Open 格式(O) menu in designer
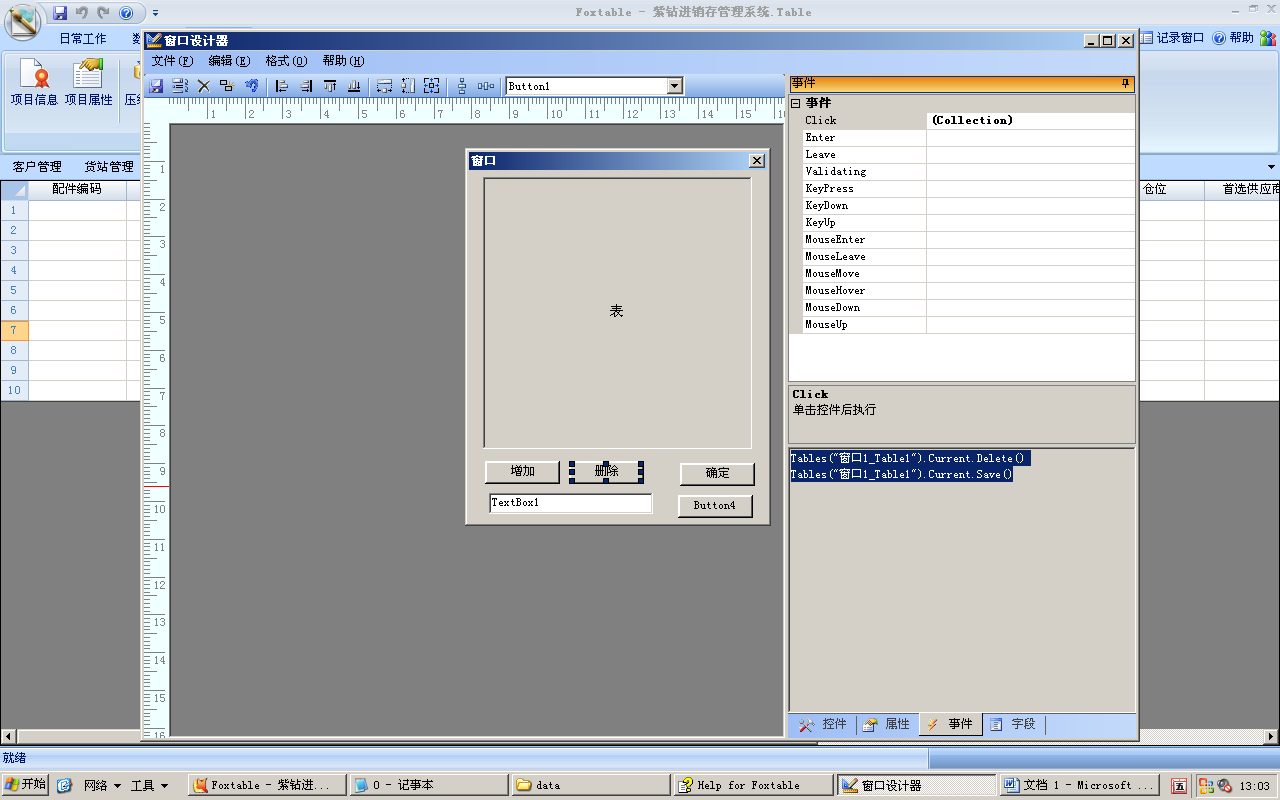This screenshot has width=1280, height=800. coord(286,61)
